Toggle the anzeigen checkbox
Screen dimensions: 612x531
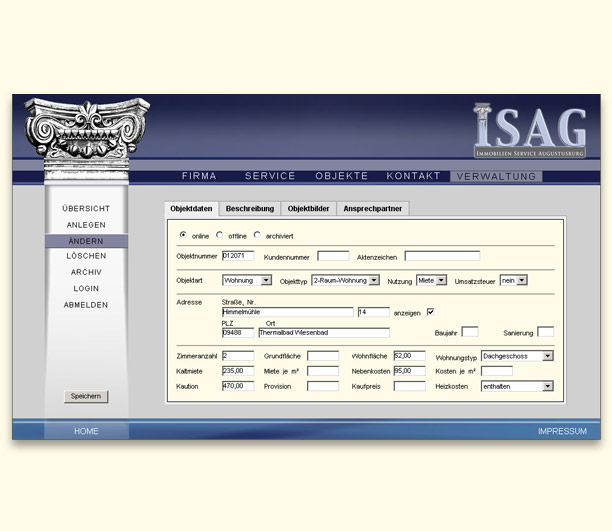pyautogui.click(x=431, y=312)
